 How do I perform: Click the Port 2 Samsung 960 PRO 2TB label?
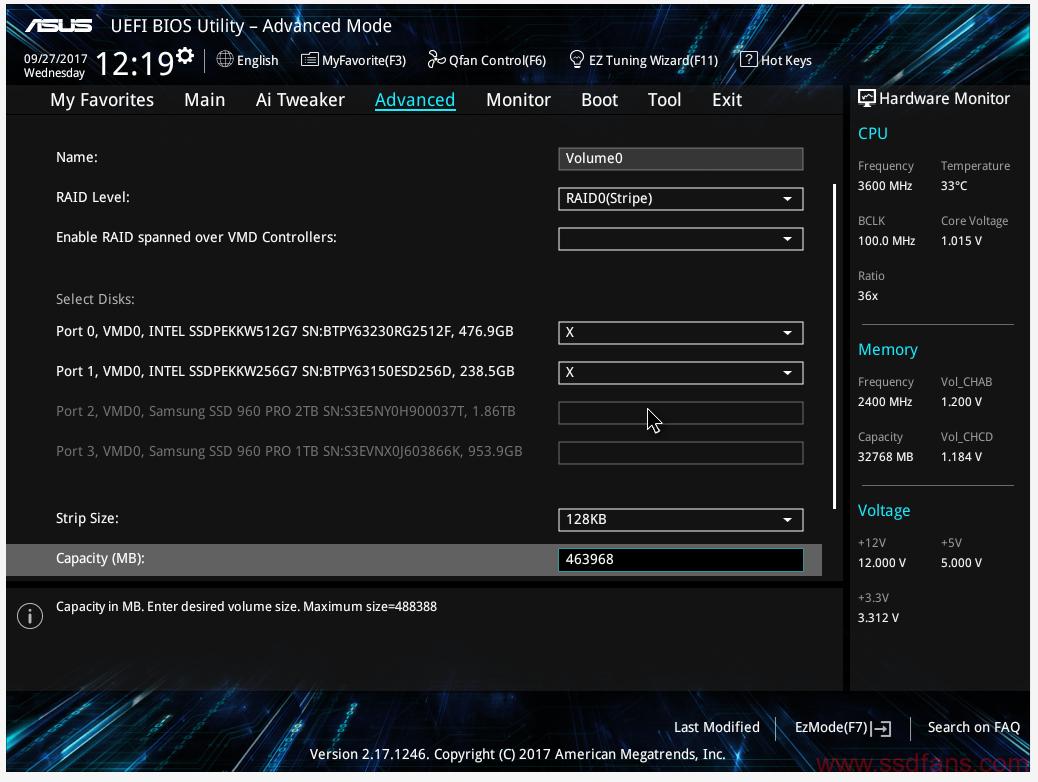coord(285,411)
